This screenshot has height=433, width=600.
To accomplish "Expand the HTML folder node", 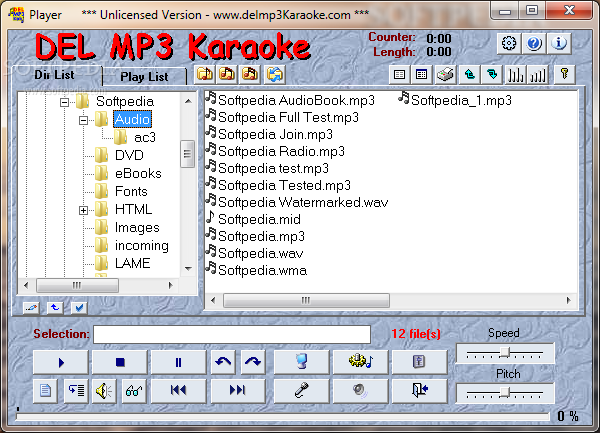I will click(83, 210).
